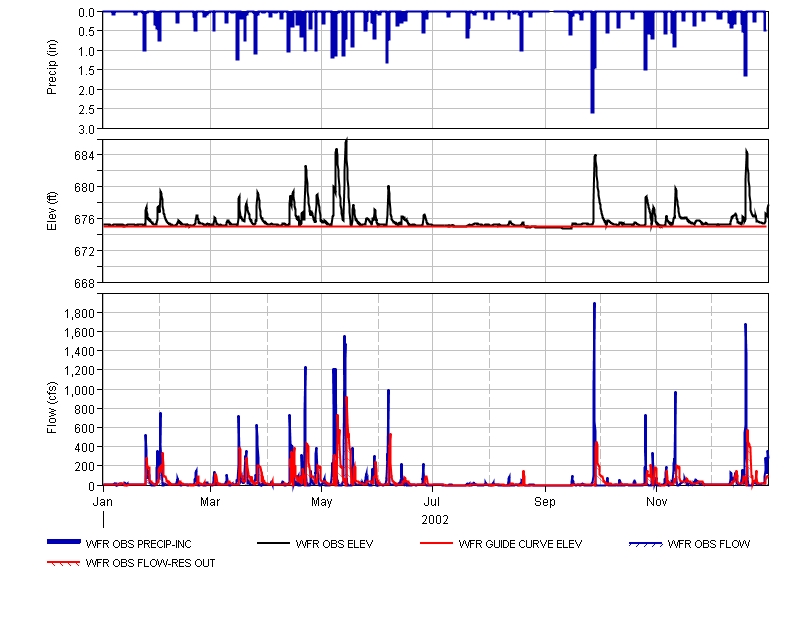Viewport: 800px width, 627px height.
Task: Click the Jan tick label on time axis
Action: click(x=103, y=500)
